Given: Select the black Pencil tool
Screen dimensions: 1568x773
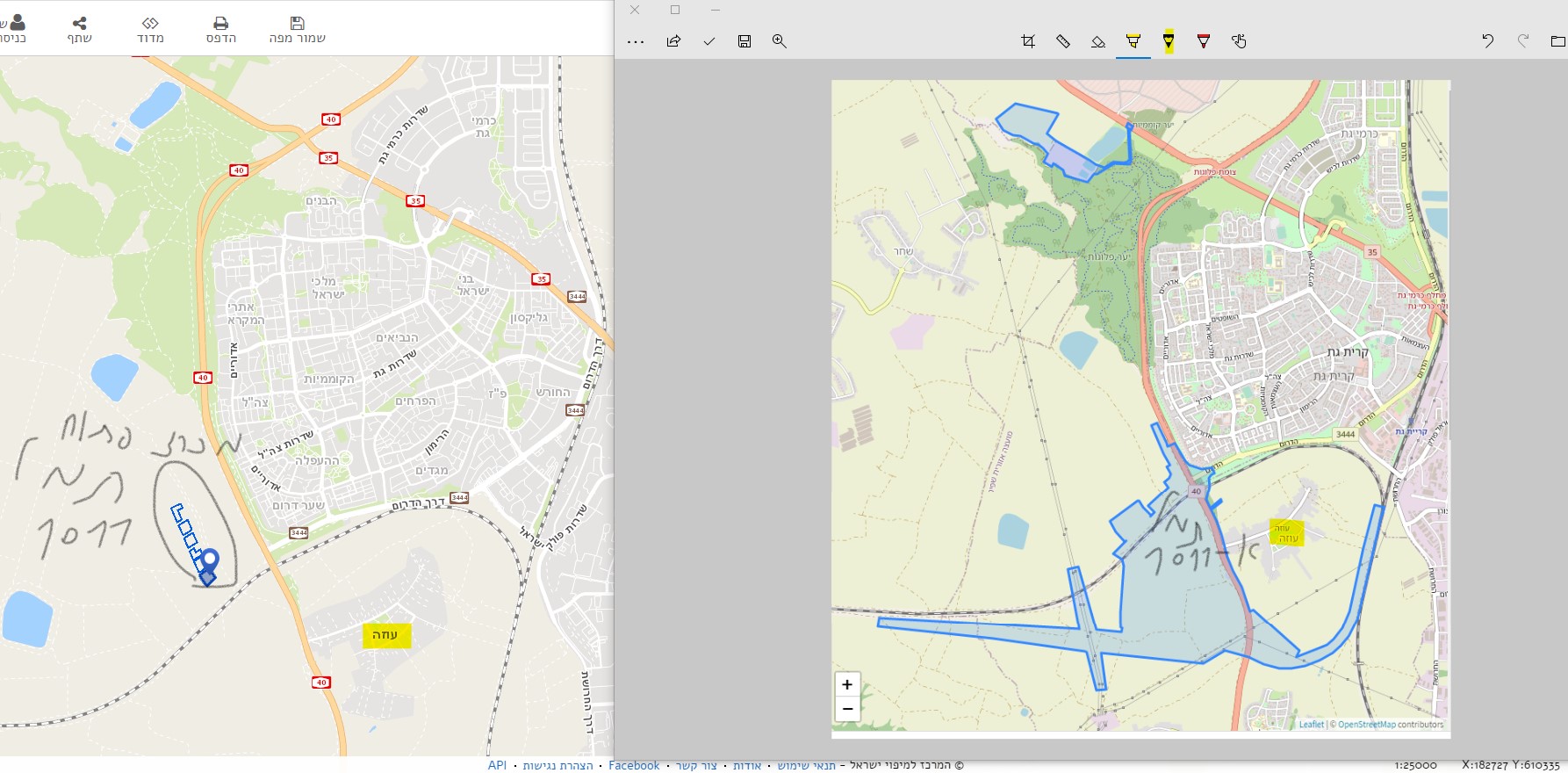Looking at the screenshot, I should point(1169,41).
